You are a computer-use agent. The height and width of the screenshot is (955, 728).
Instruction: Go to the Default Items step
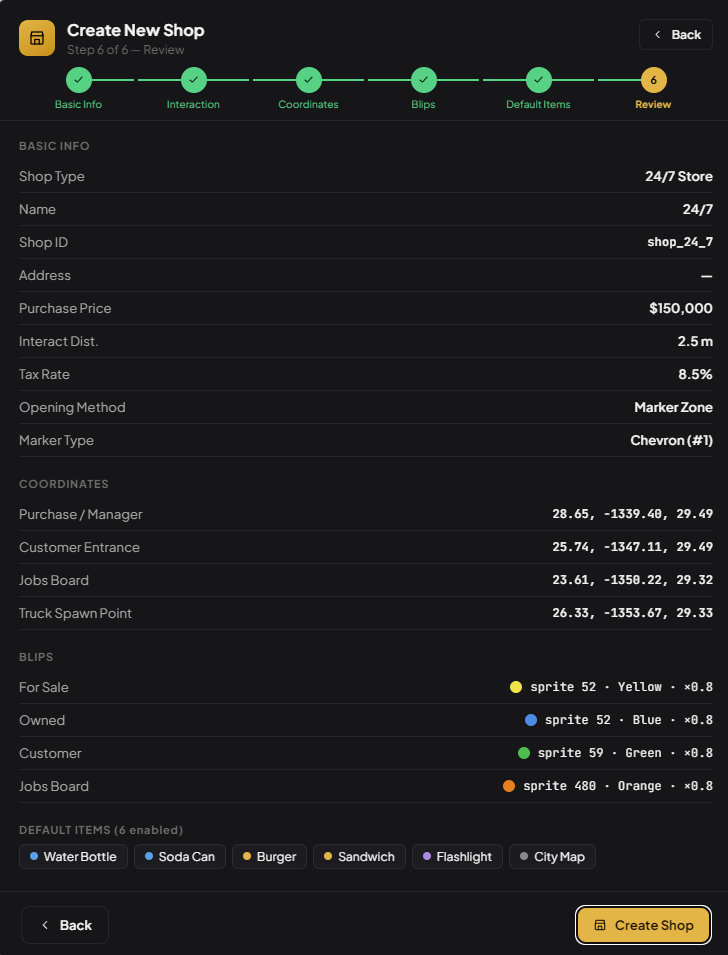click(x=539, y=80)
